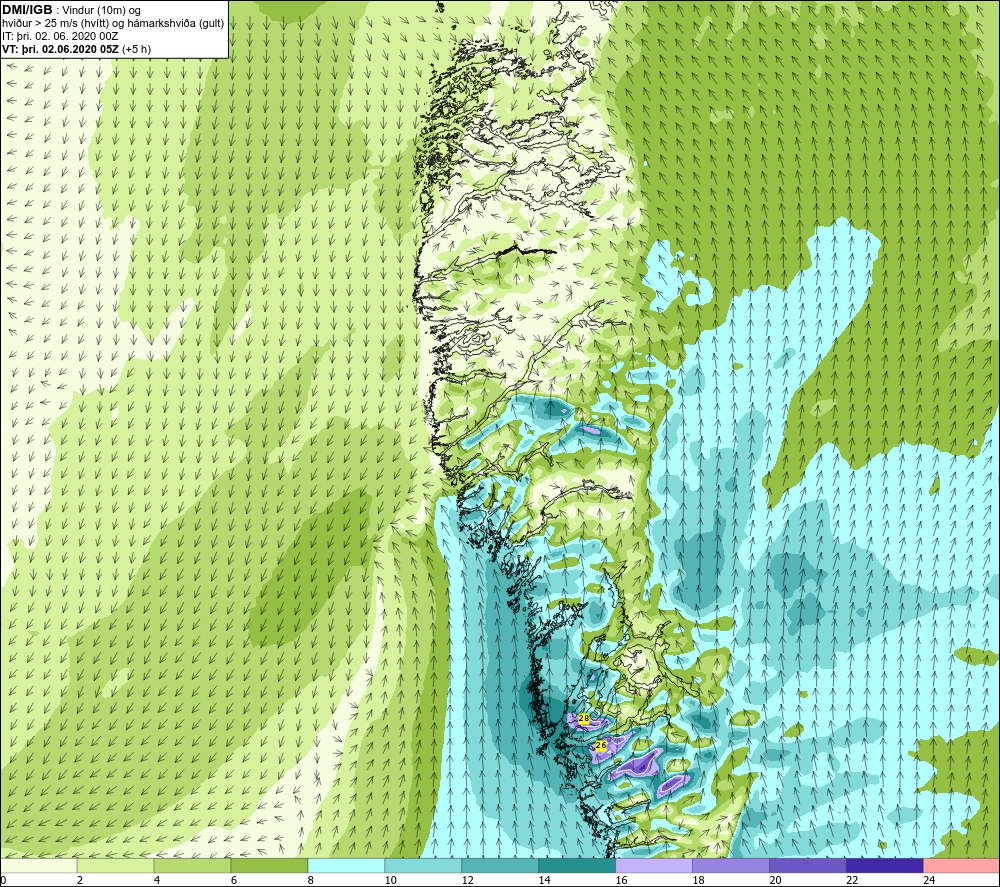The width and height of the screenshot is (1000, 887).
Task: Click the legend scale label 10
Action: 390,880
